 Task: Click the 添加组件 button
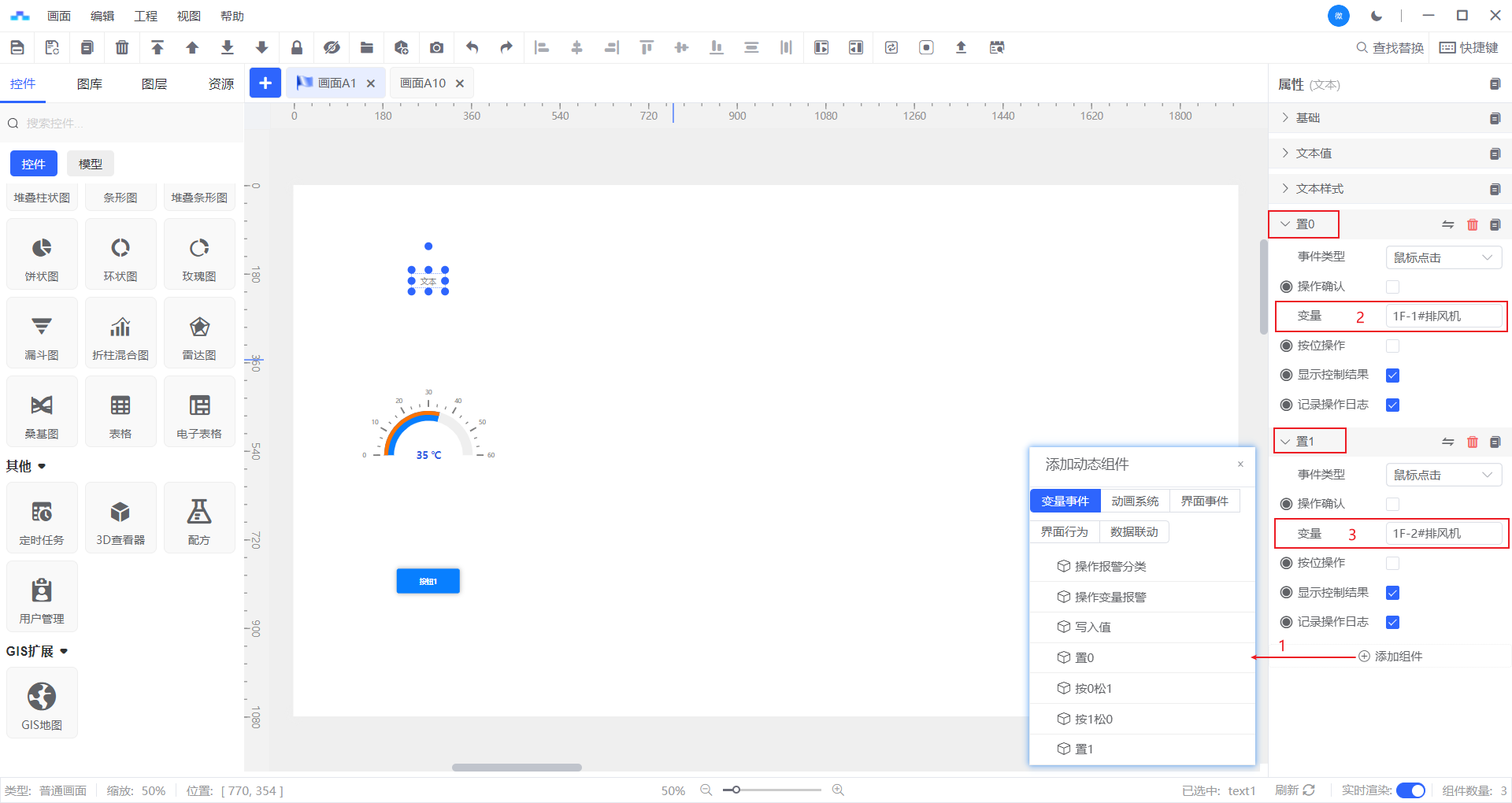click(x=1391, y=657)
